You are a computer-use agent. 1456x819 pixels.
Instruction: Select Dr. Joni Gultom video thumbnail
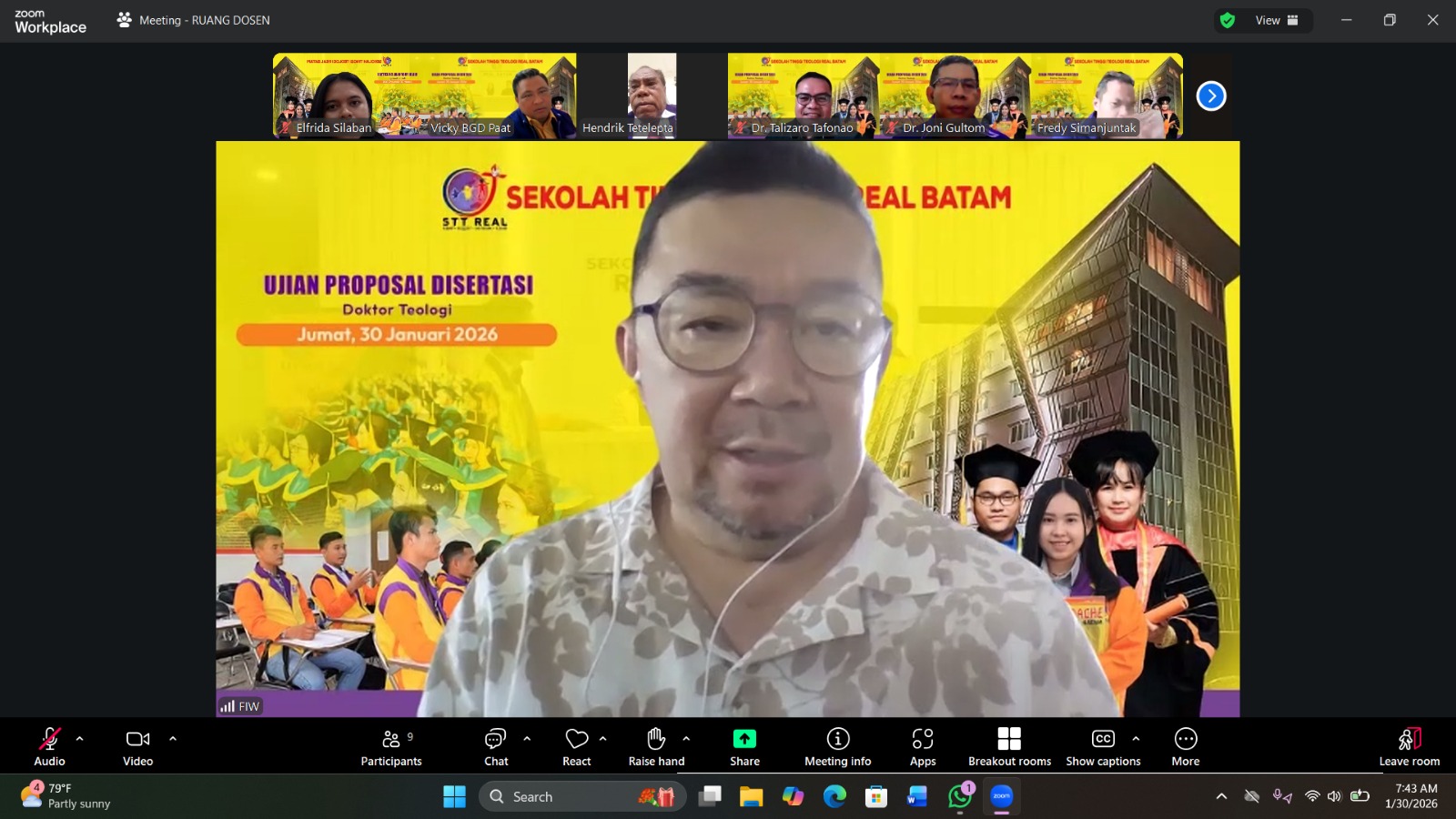tap(955, 96)
